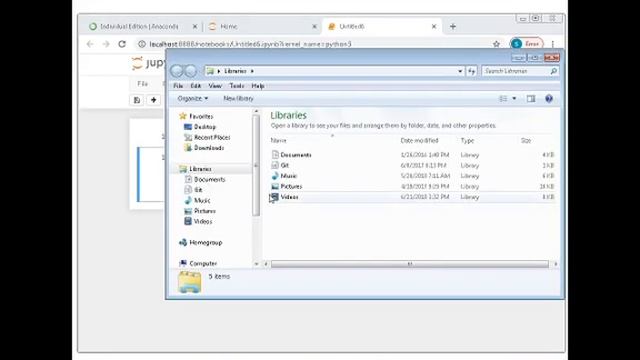Expand address bar history dropdown
640x360 pixels.
(460, 71)
